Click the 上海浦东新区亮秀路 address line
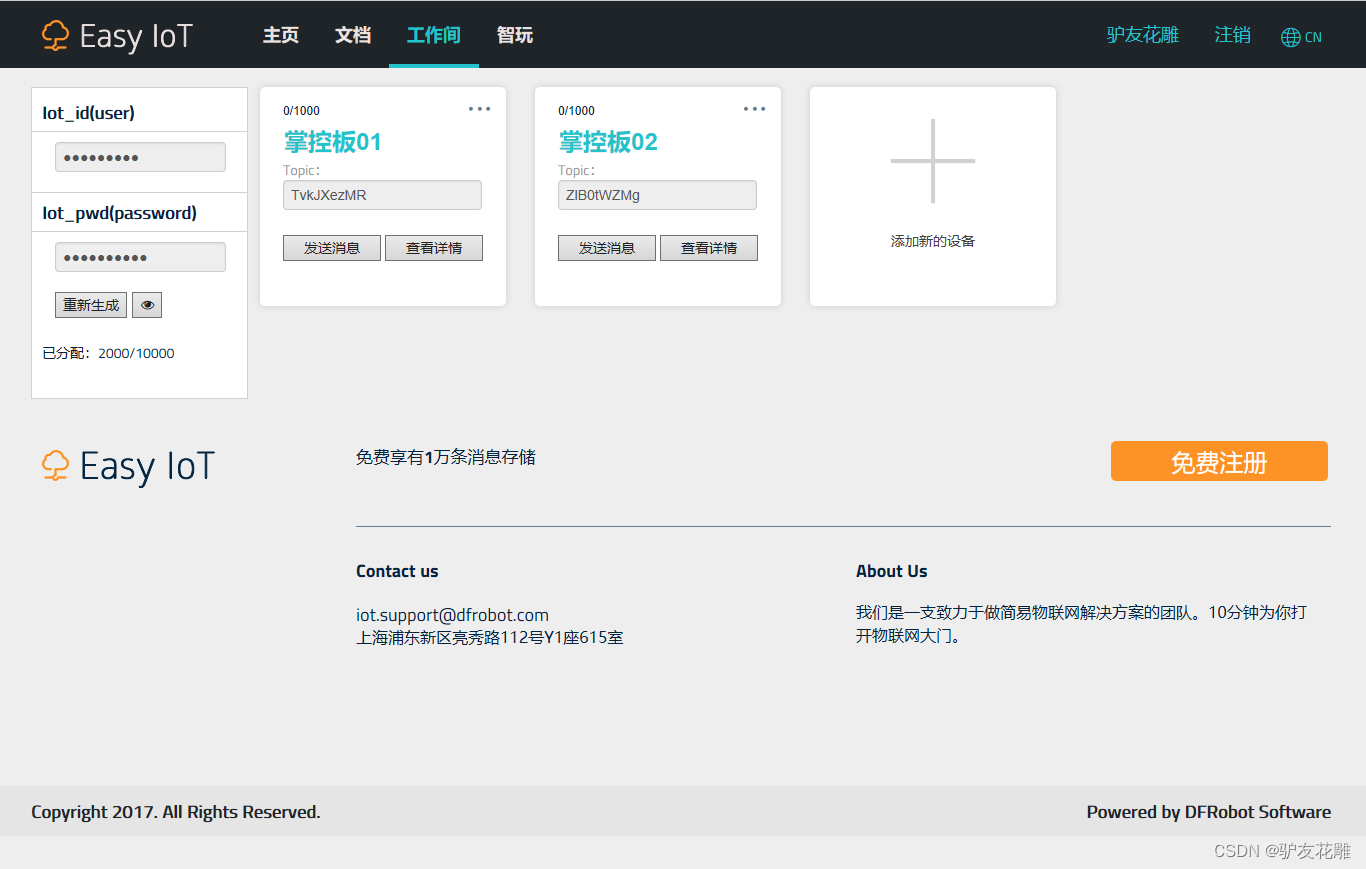1366x869 pixels. coord(490,637)
